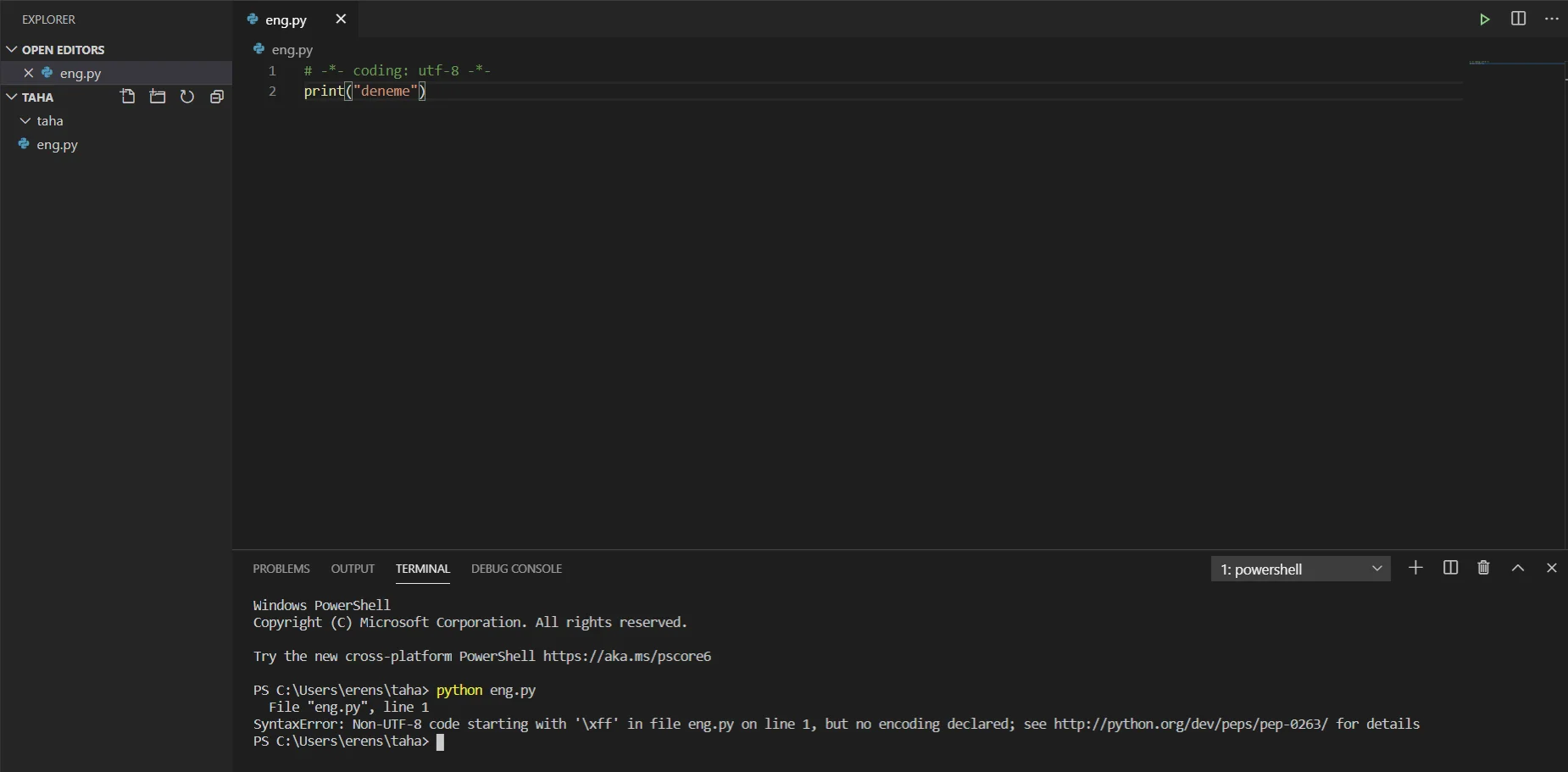Viewport: 1568px width, 772px height.
Task: Collapse the OPEN EDITORS section
Action: (12, 50)
